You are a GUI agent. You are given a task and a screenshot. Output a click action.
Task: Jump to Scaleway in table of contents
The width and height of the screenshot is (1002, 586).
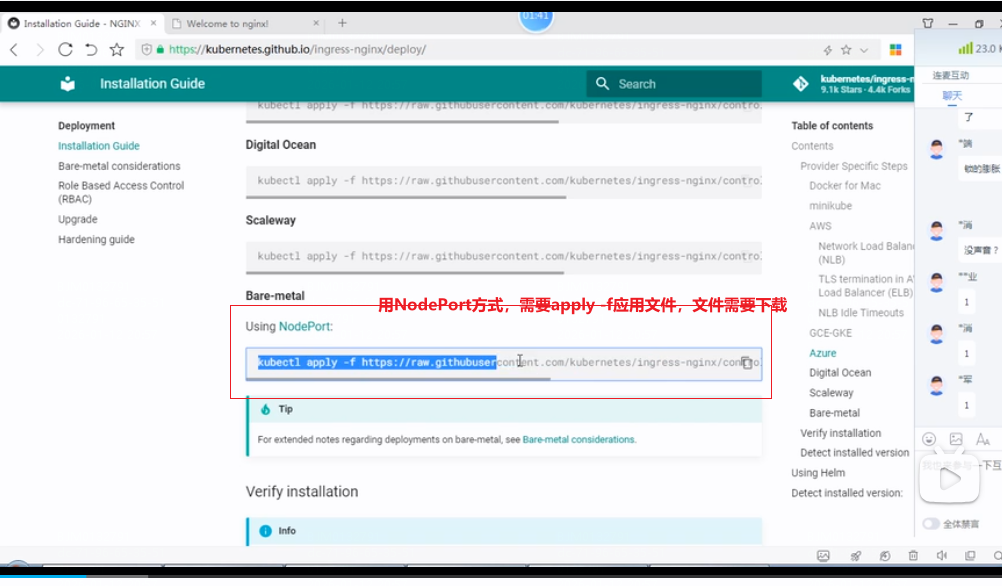coord(831,393)
